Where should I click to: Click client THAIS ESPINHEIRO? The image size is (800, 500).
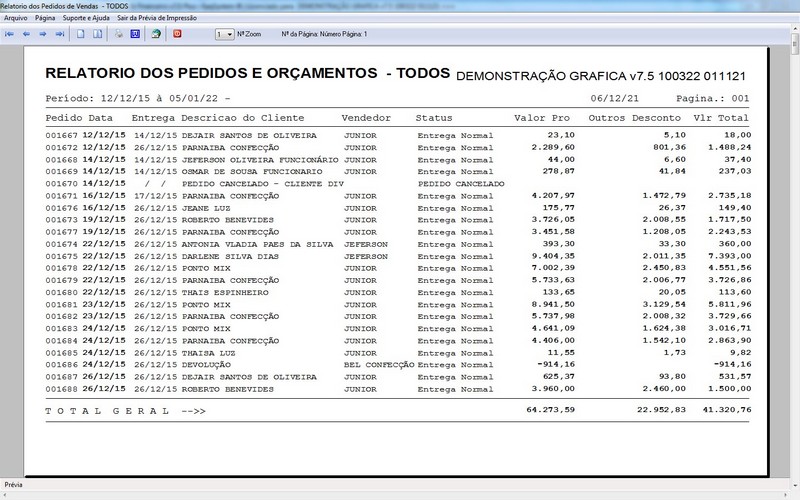coord(225,292)
